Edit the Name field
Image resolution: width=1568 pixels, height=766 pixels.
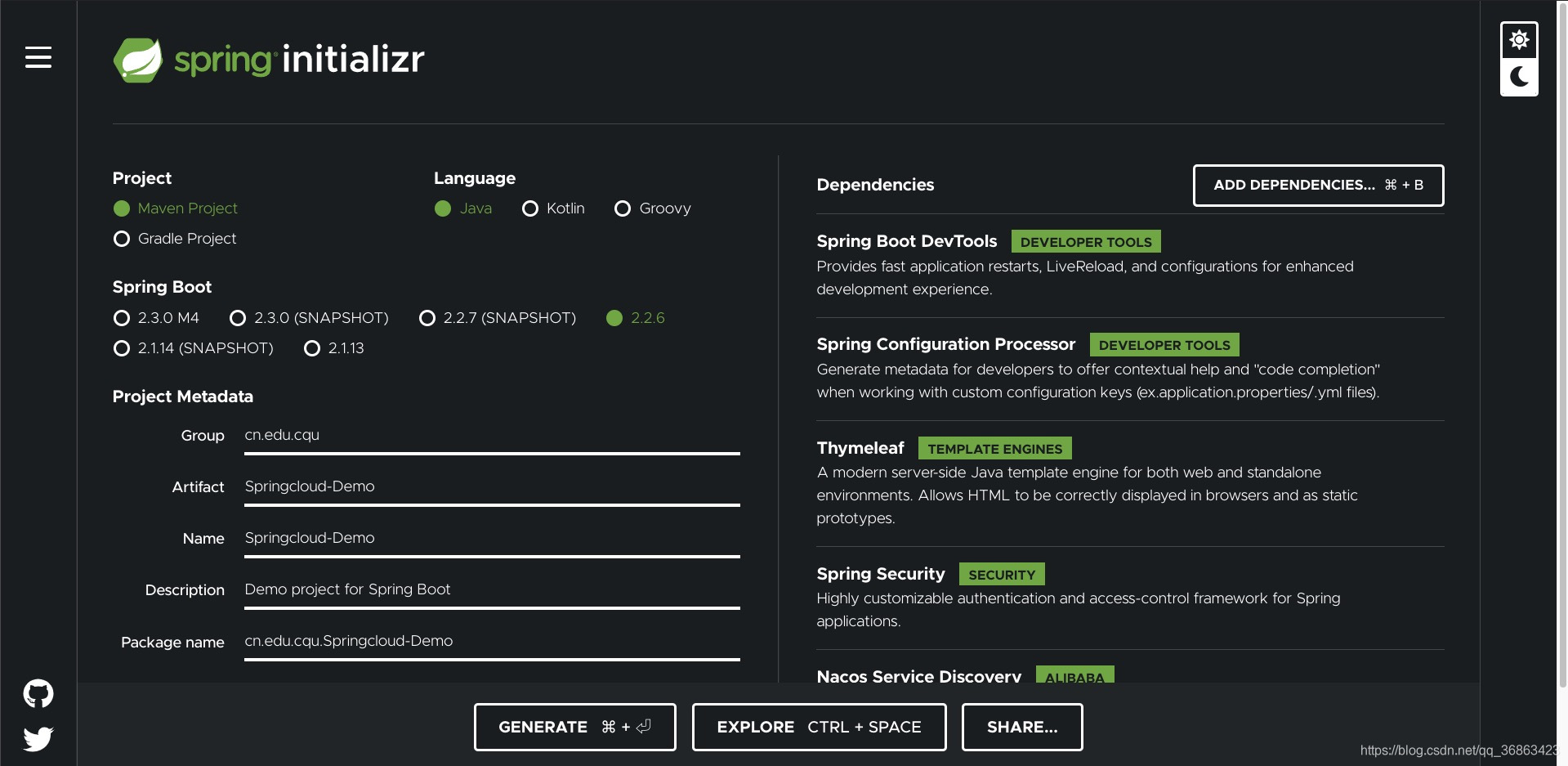click(492, 539)
